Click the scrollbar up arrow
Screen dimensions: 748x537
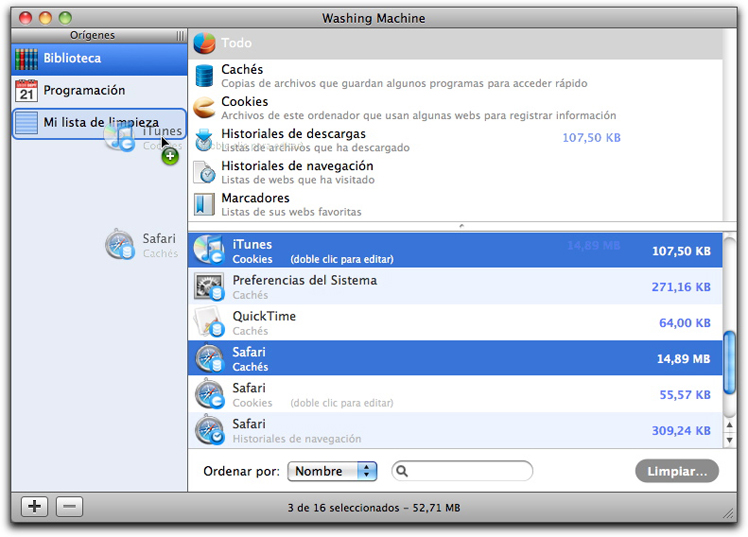(729, 425)
